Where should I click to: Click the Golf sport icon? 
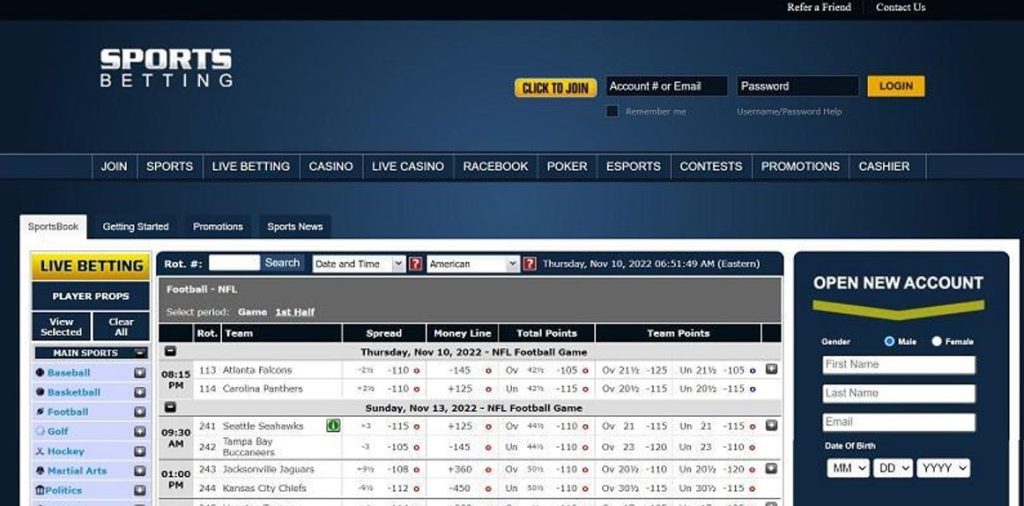coord(40,431)
